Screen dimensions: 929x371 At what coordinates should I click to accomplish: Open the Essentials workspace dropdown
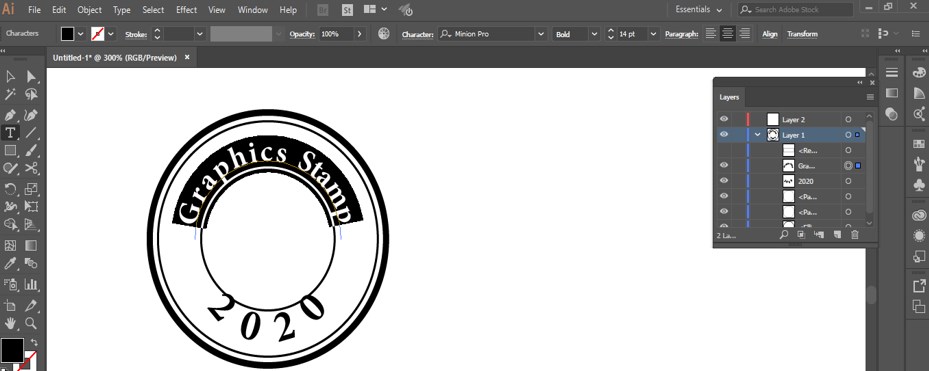(699, 10)
